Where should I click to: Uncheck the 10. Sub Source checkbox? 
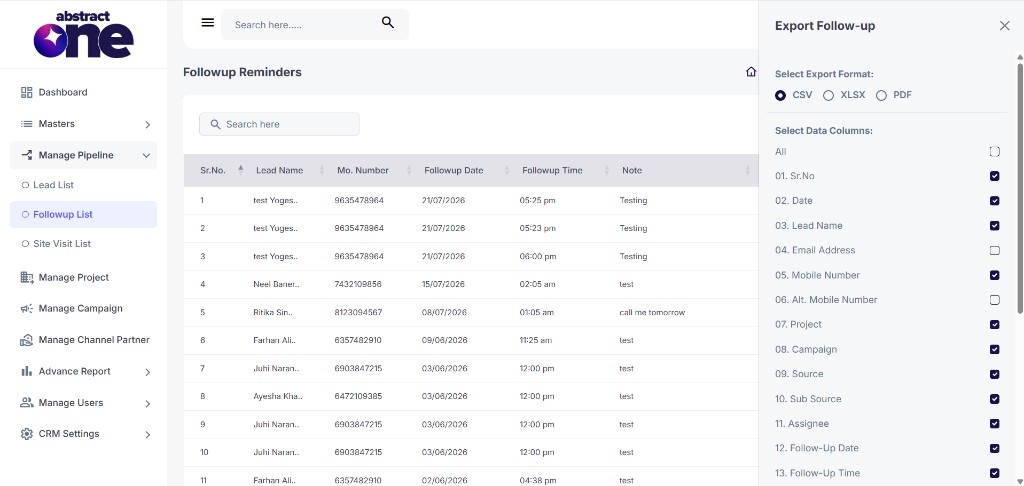(995, 399)
